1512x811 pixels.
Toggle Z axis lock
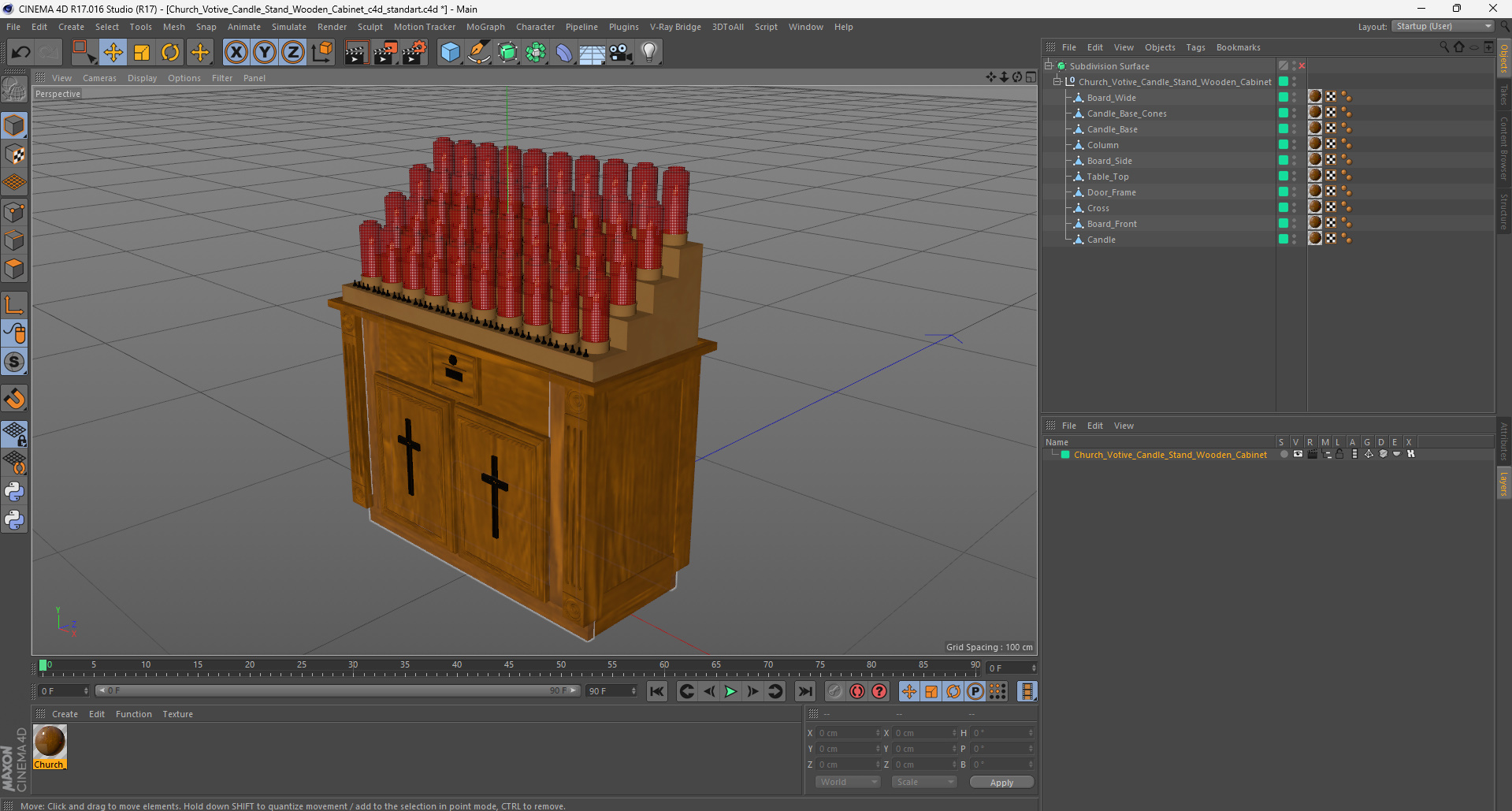pyautogui.click(x=293, y=52)
